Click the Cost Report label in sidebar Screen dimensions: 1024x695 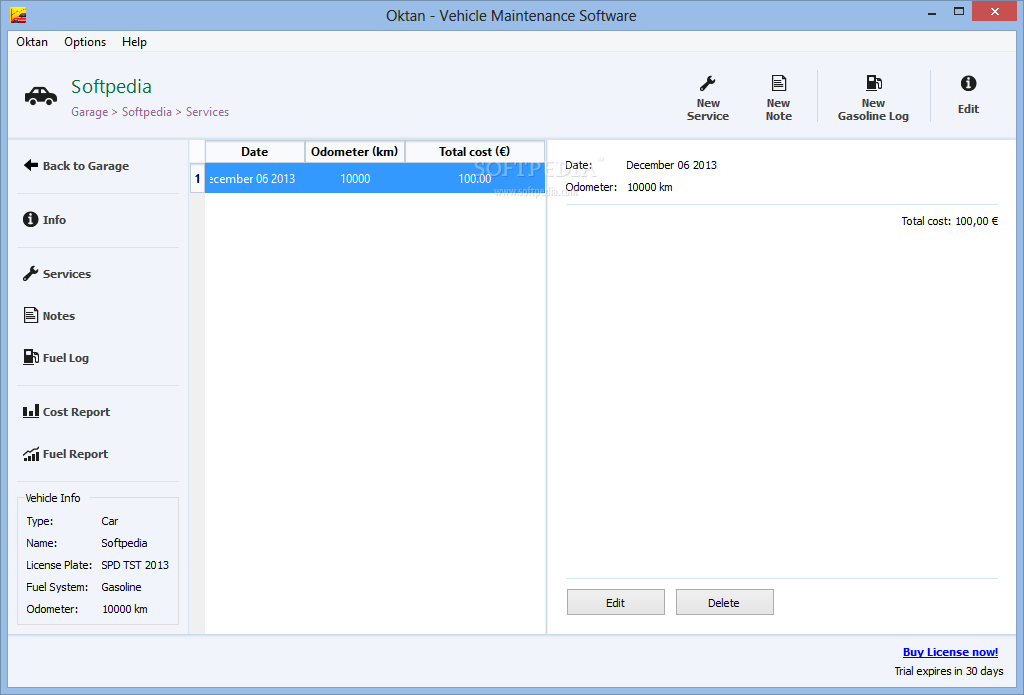(76, 412)
